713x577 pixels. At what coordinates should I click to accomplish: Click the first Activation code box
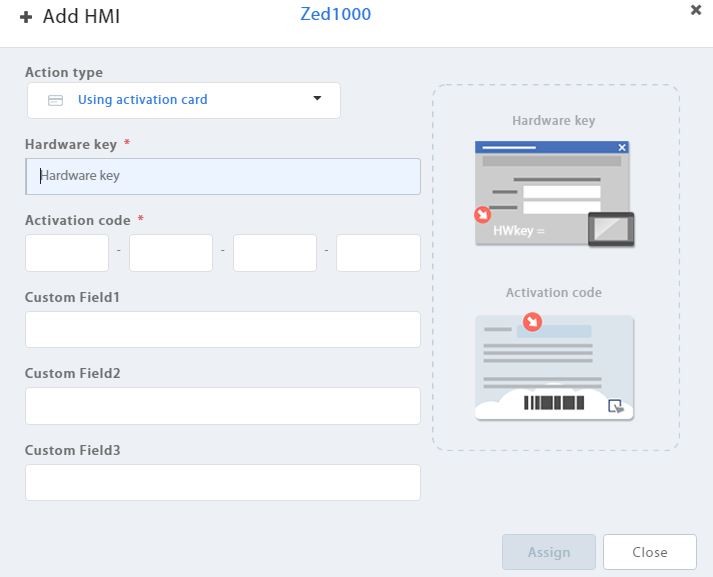[67, 253]
